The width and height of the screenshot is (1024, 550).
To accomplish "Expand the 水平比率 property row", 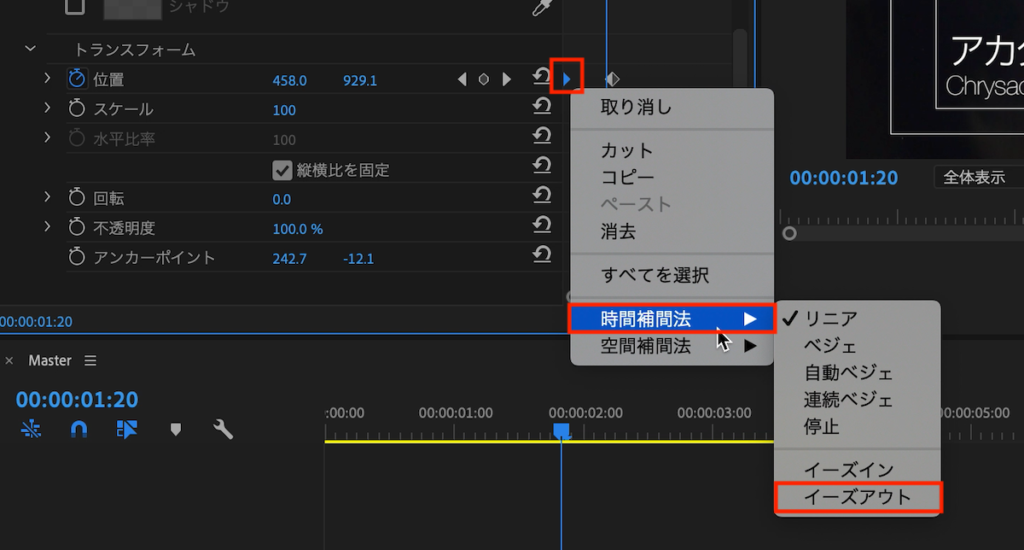I will [x=47, y=138].
